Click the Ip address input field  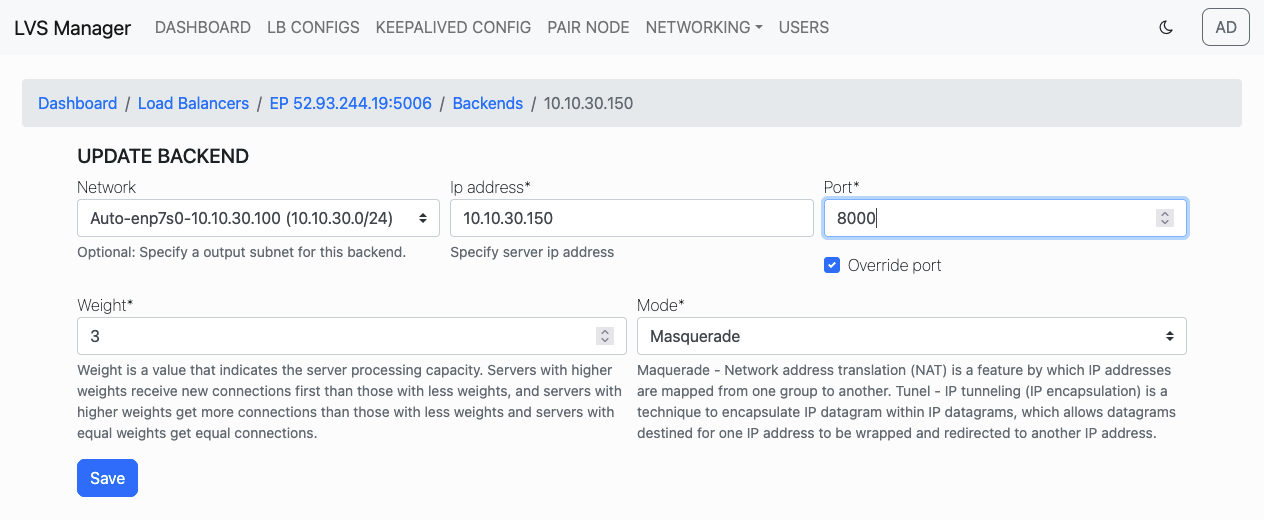(x=632, y=218)
